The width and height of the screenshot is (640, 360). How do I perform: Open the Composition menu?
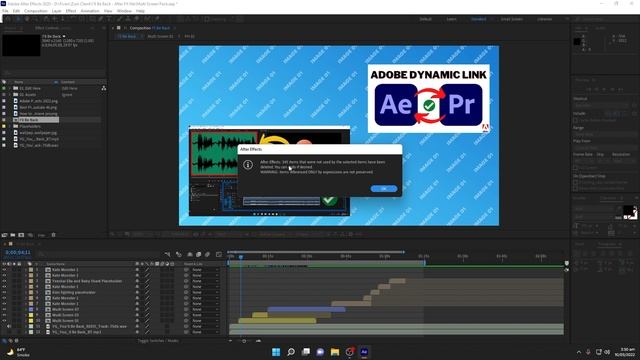36,11
